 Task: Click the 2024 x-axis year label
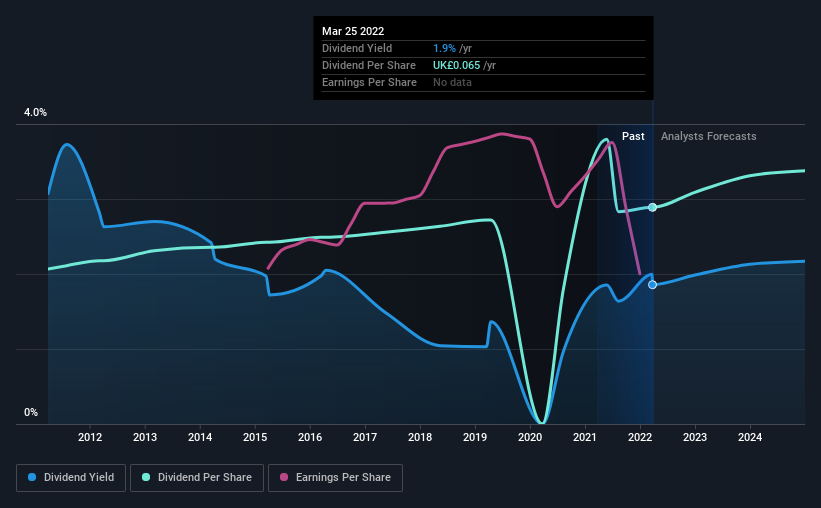coord(750,437)
